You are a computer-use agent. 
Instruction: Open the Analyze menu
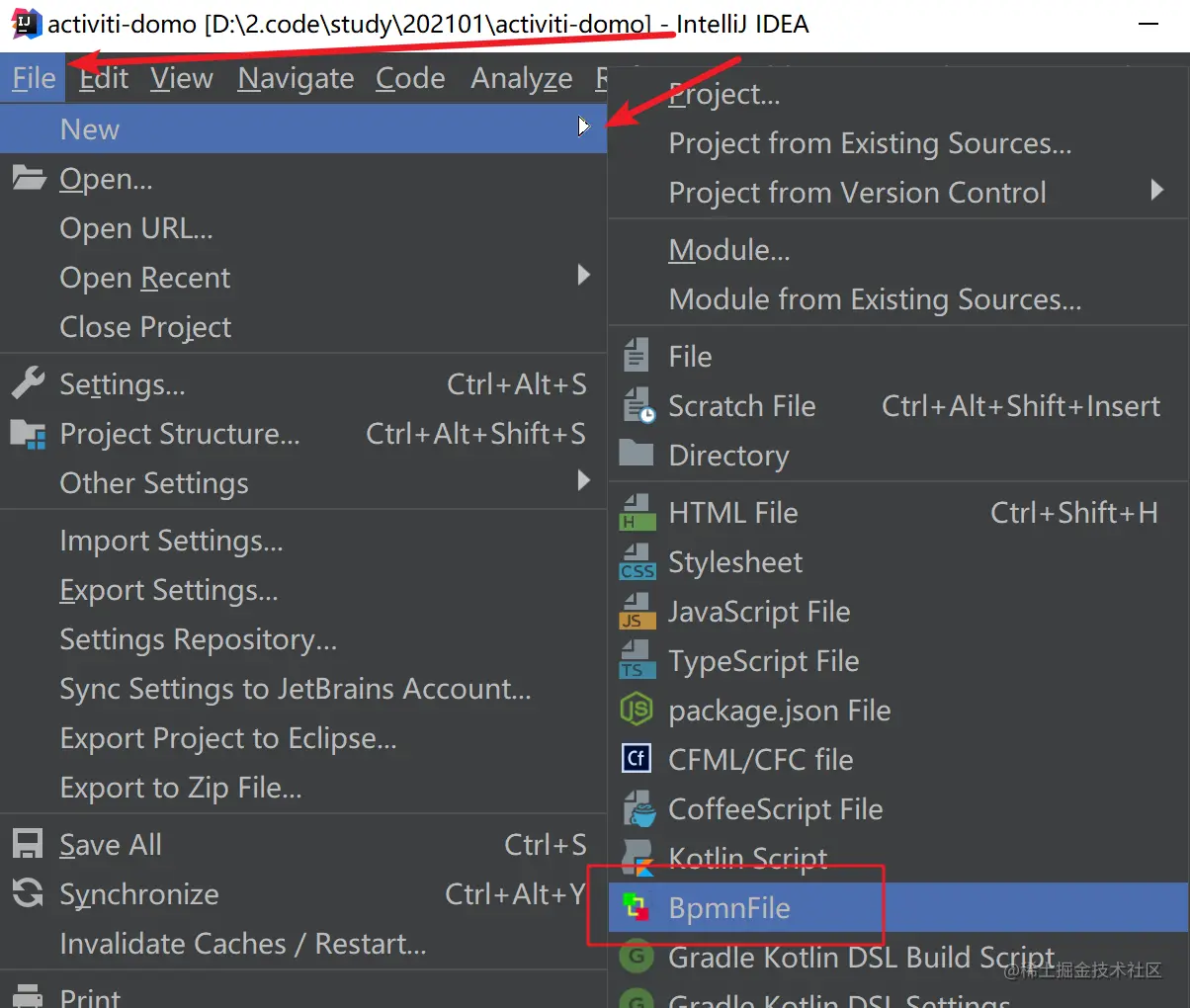coord(522,78)
